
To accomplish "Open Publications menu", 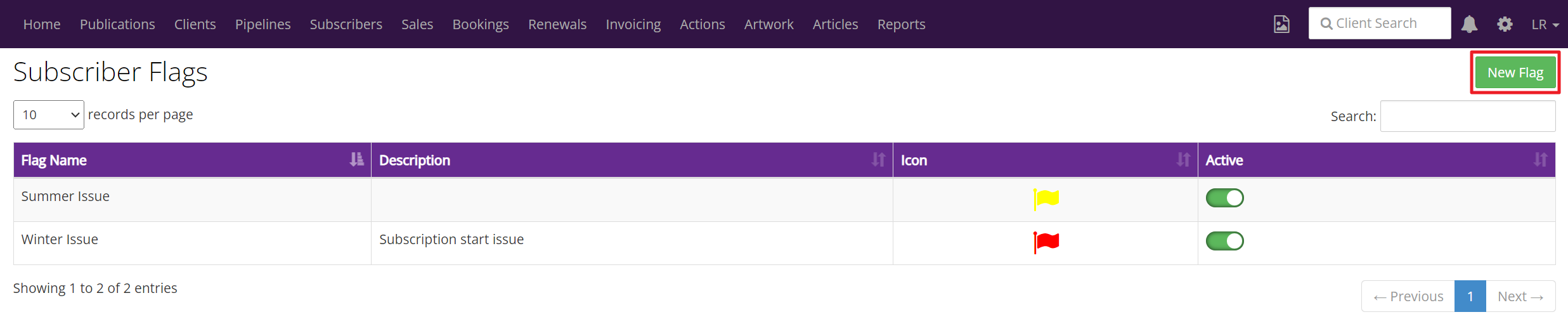I will [x=117, y=24].
